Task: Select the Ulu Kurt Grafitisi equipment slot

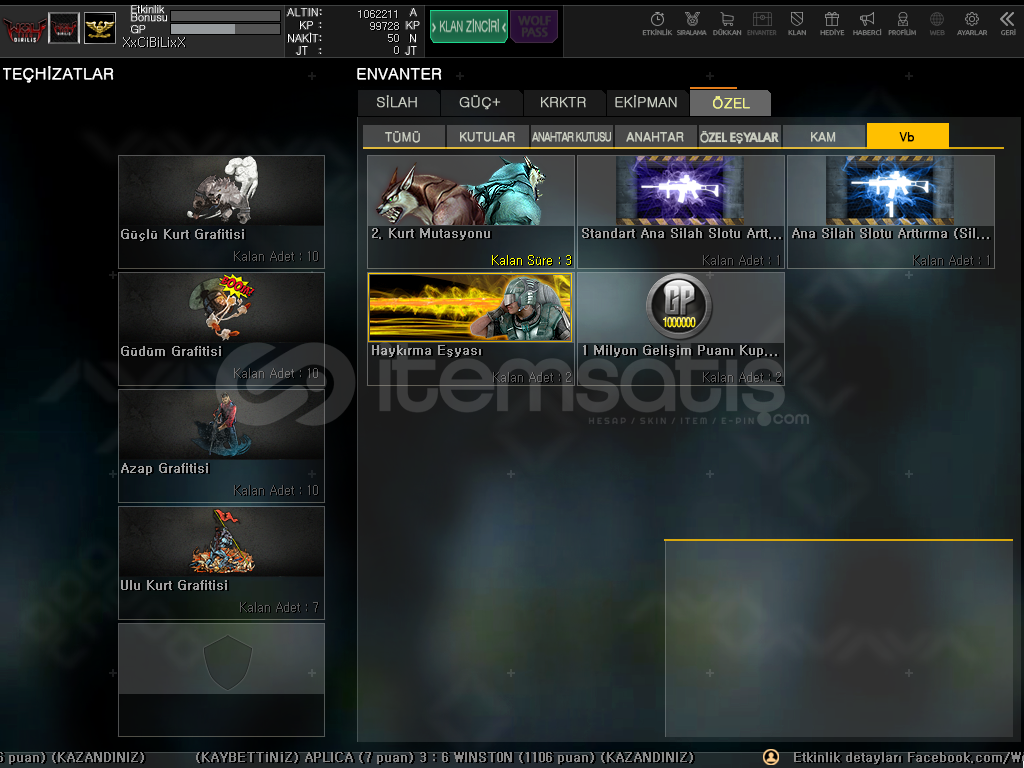Action: coord(221,562)
